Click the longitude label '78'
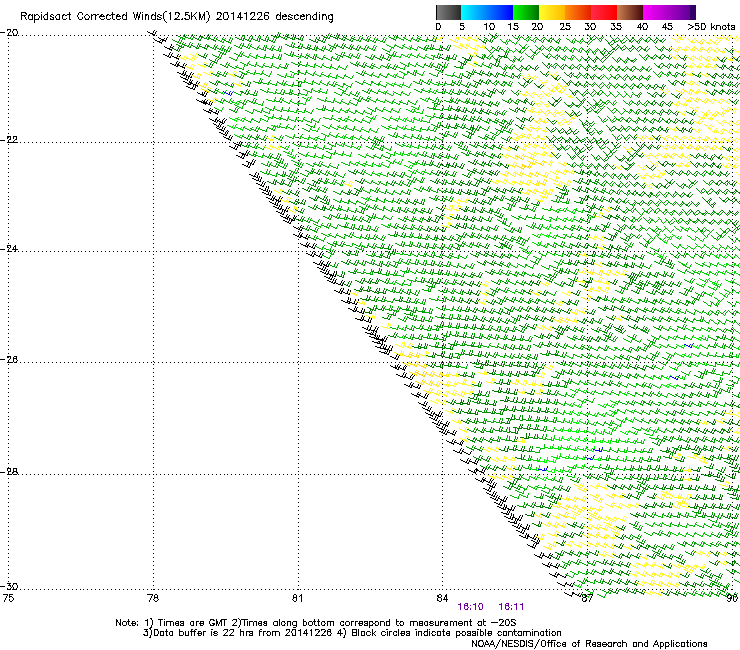The height and width of the screenshot is (650, 740). point(153,598)
